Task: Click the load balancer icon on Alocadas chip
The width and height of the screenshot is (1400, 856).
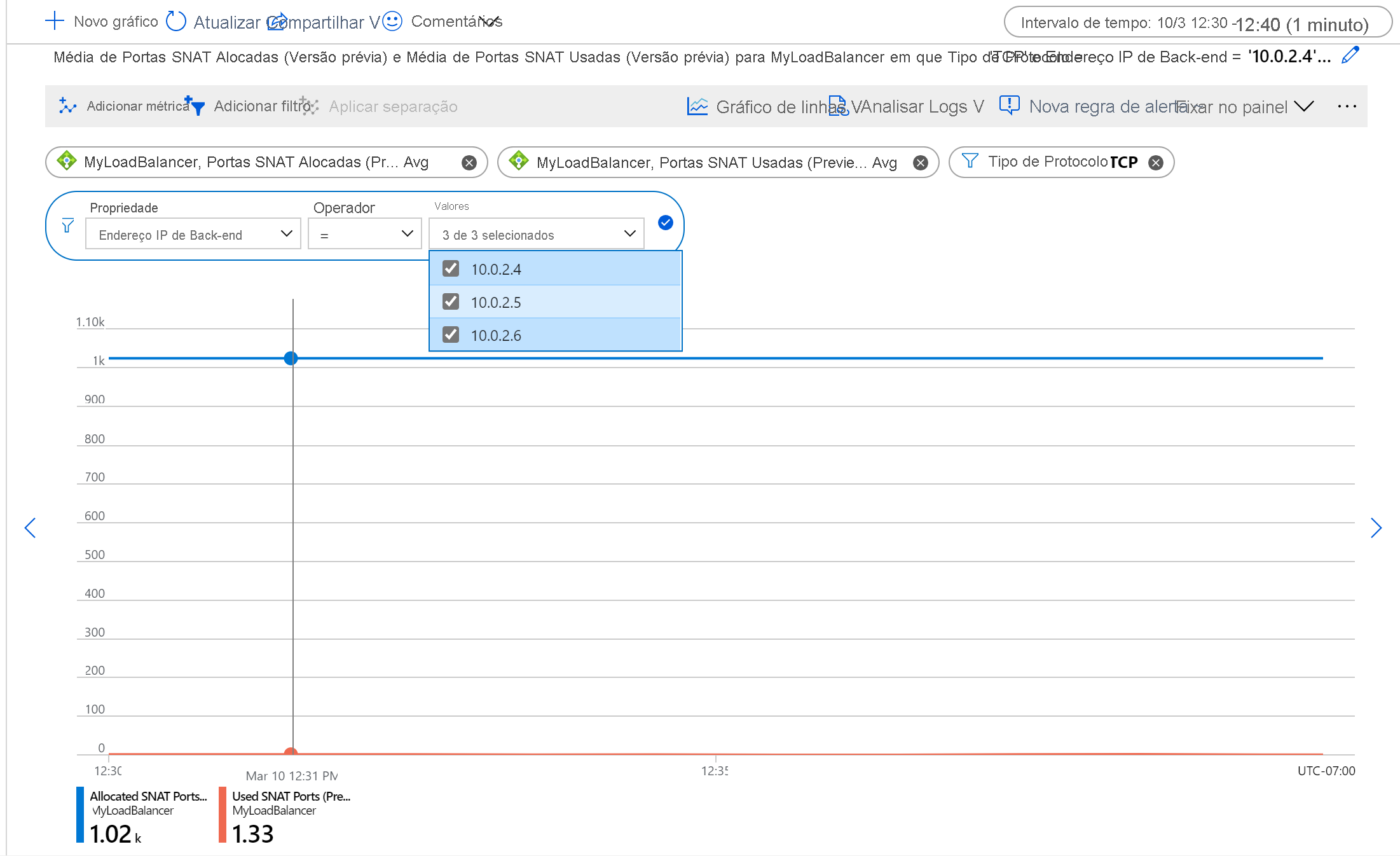Action: [x=67, y=161]
